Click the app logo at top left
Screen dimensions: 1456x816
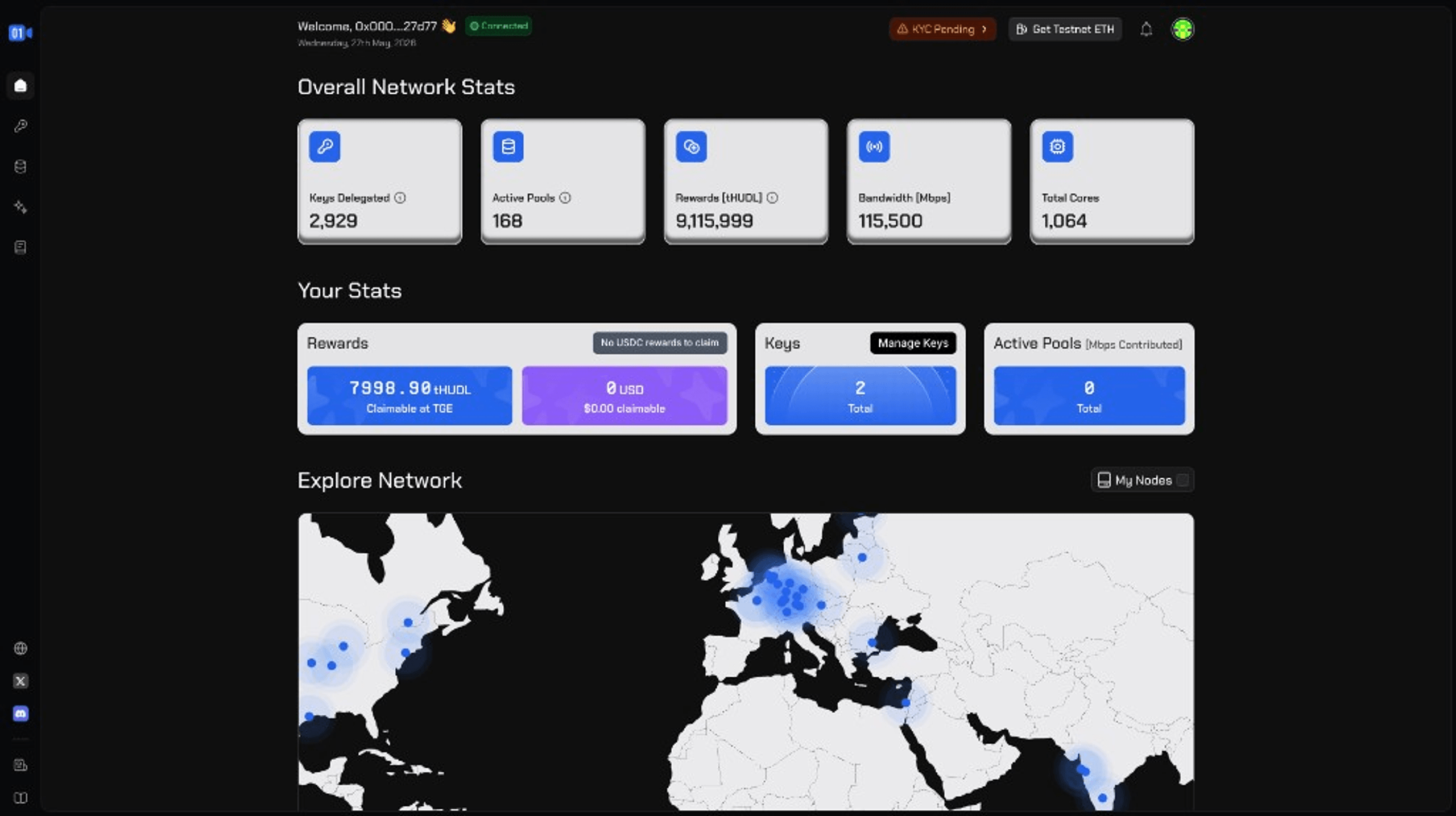[20, 33]
